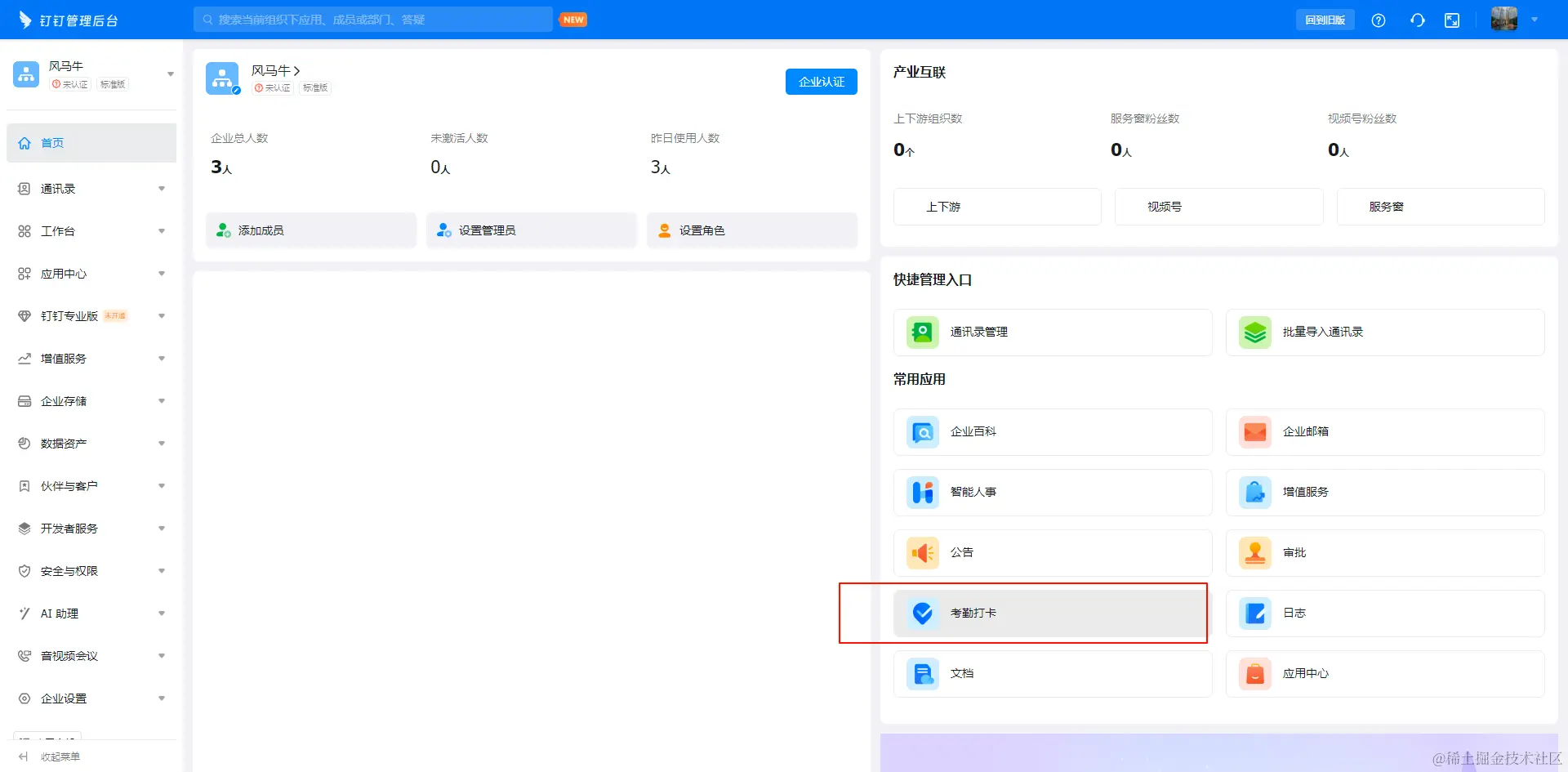
Task: Click the 风马牛 organization icon in sidebar
Action: pyautogui.click(x=26, y=74)
